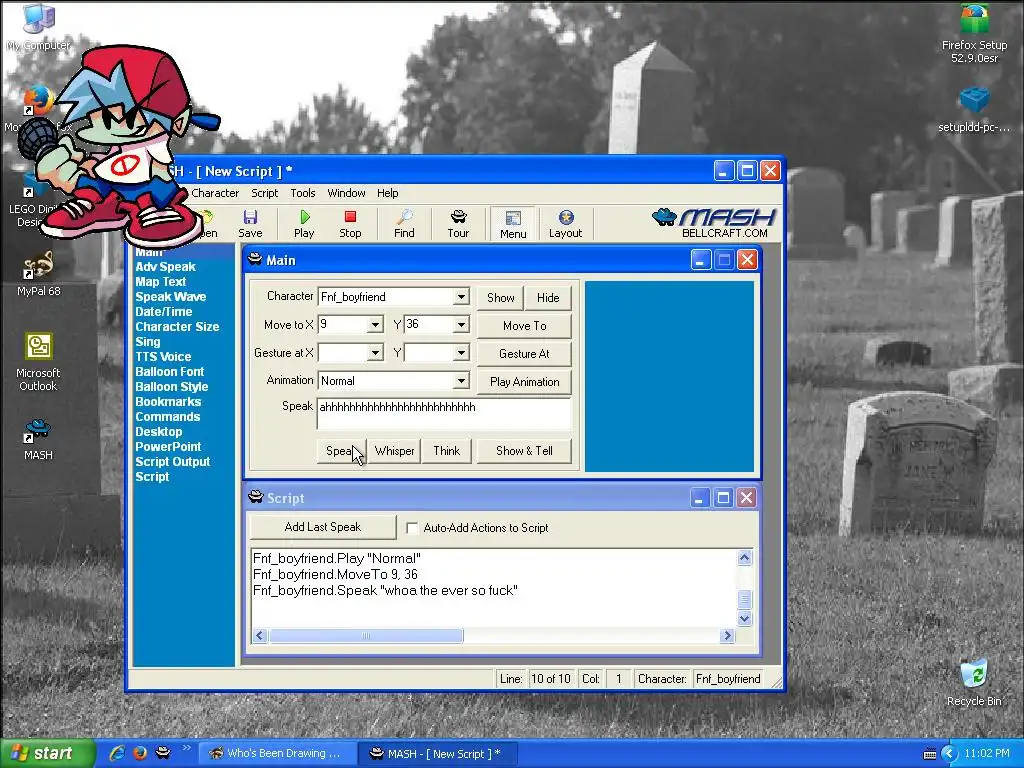This screenshot has height=768, width=1024.
Task: Click the MASH quick launch icon
Action: coord(163,753)
